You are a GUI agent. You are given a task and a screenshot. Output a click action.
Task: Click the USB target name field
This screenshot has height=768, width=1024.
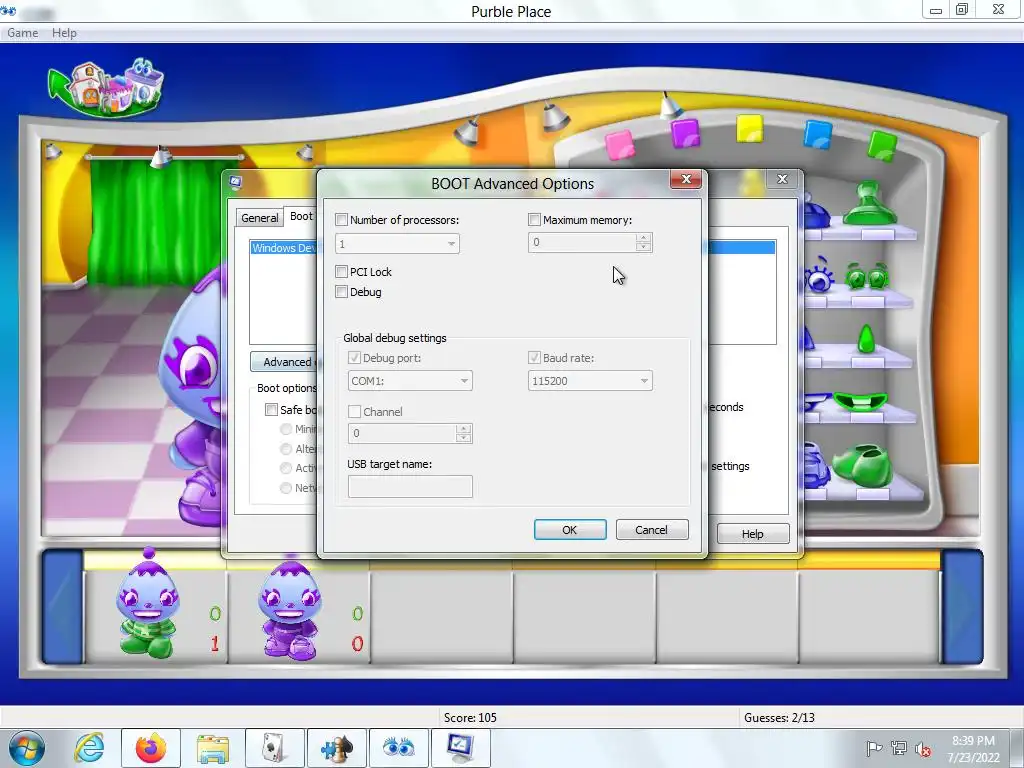pyautogui.click(x=410, y=487)
